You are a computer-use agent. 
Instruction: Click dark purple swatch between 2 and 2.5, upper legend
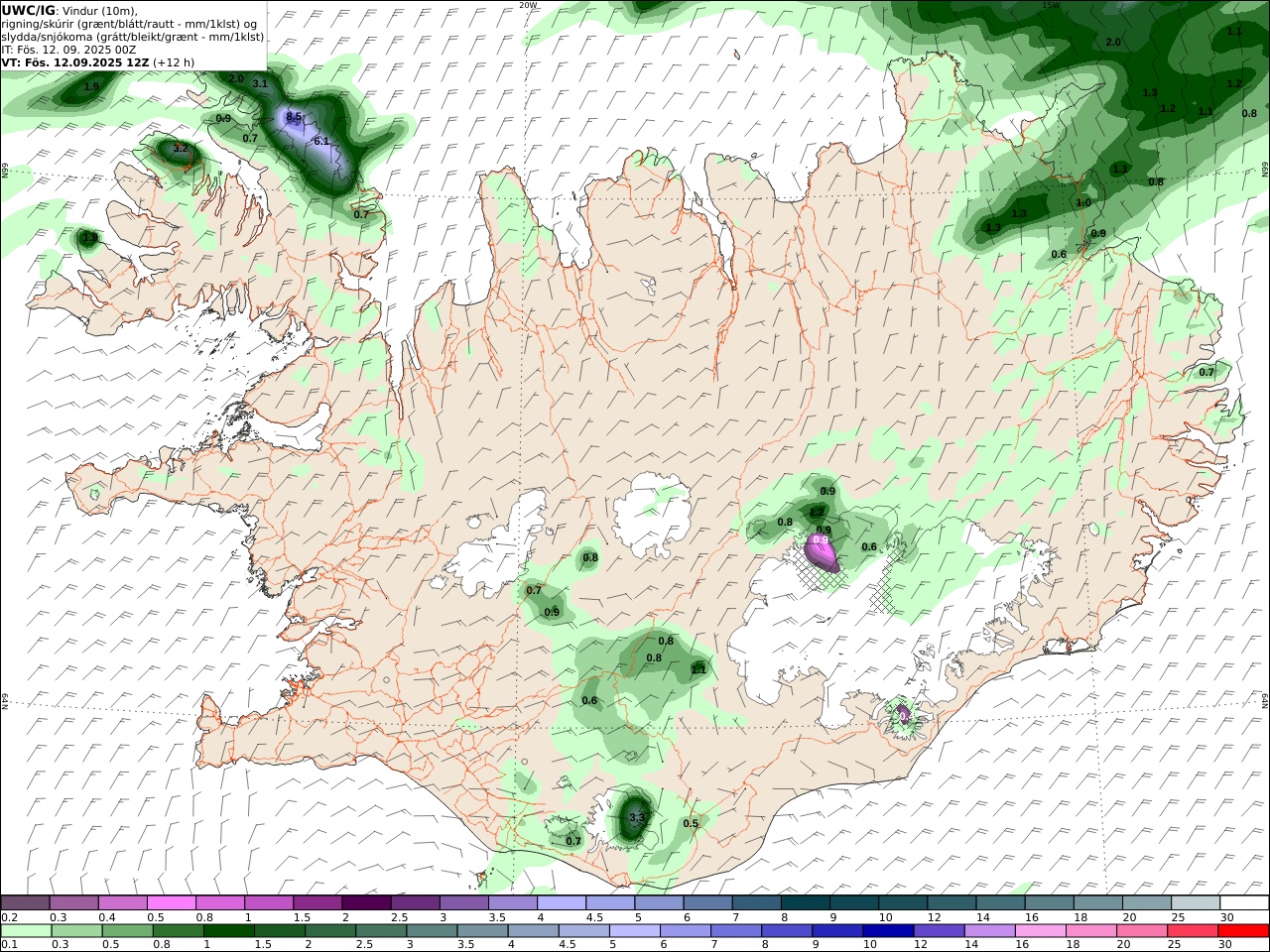[366, 903]
